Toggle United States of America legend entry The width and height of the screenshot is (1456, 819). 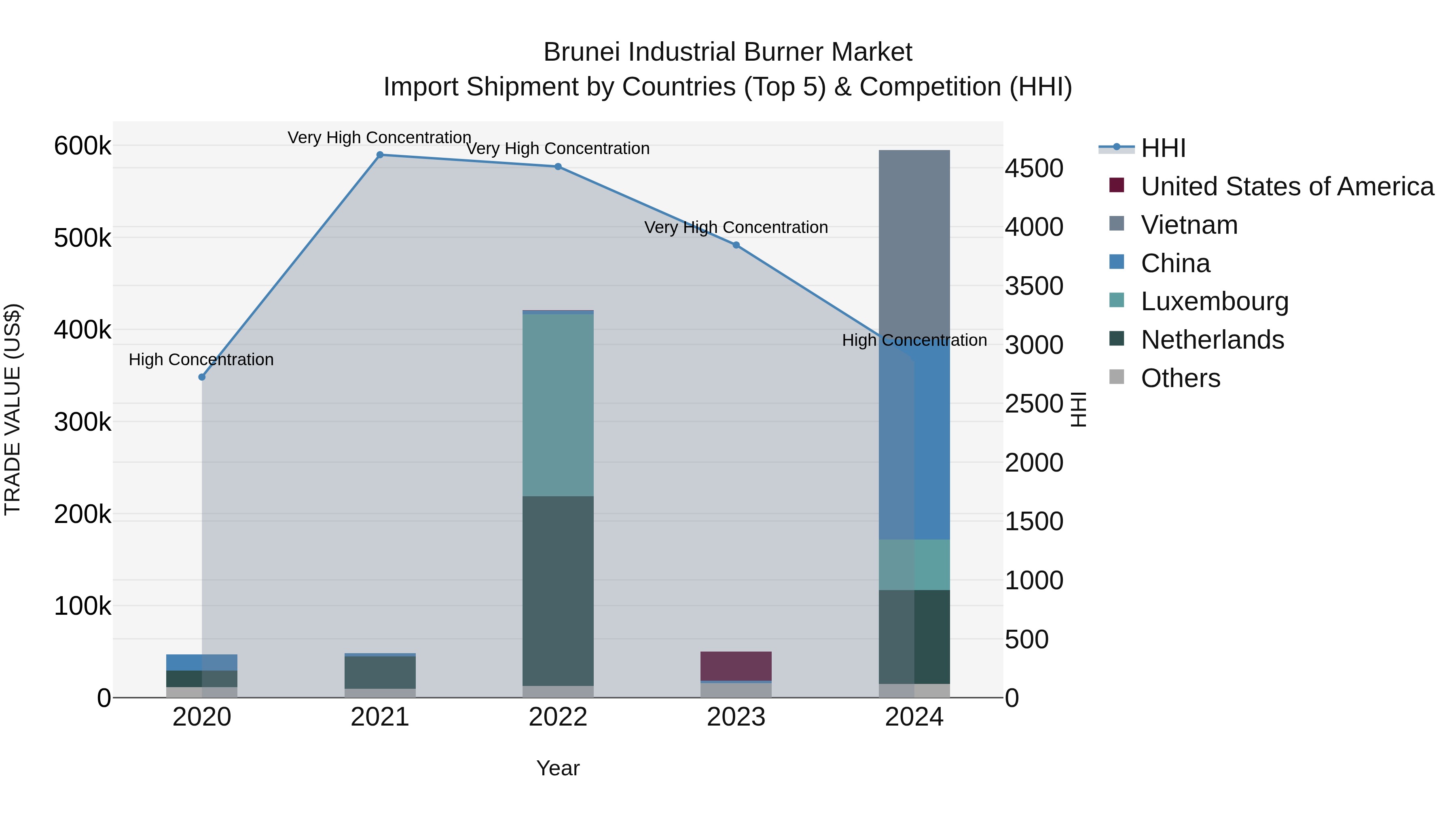[1271, 186]
